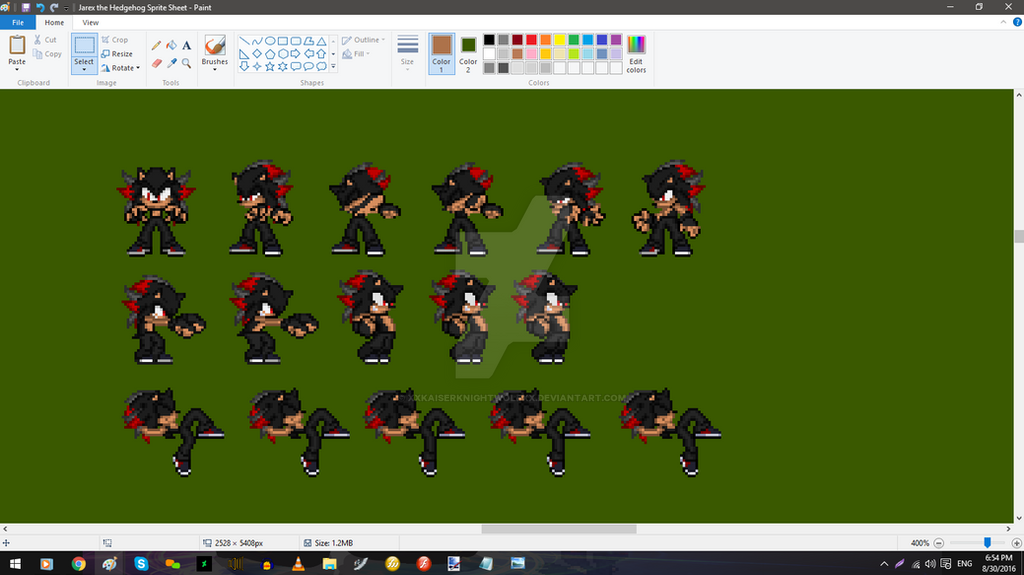
Task: Click the Resize button
Action: [x=117, y=54]
